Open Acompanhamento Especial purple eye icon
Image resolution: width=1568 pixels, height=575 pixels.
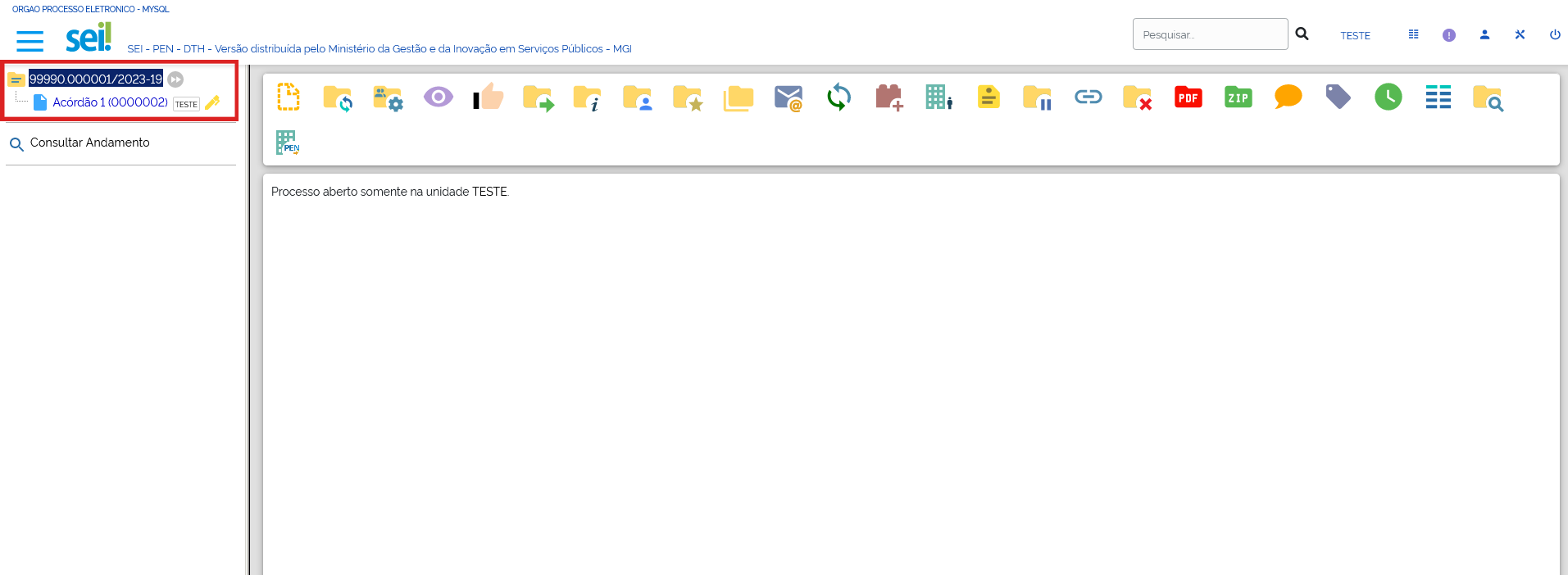tap(439, 97)
